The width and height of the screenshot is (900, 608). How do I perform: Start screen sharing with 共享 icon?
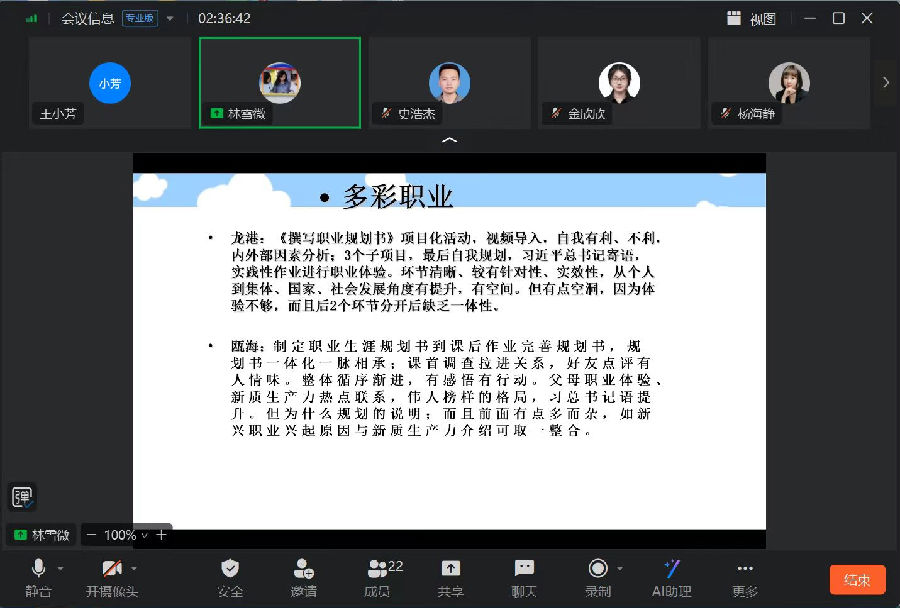[451, 569]
